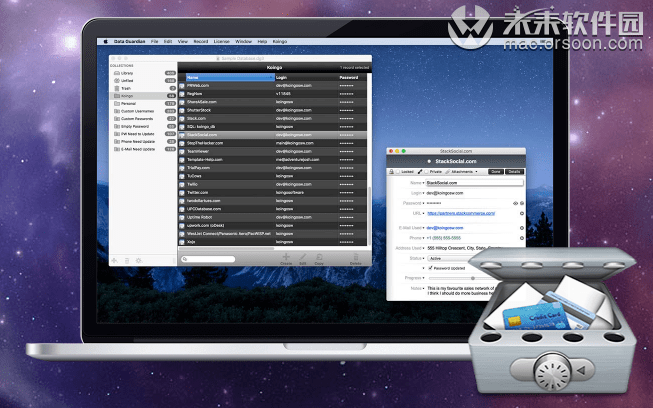Click the Details button in record window
This screenshot has width=653, height=408.
[514, 172]
